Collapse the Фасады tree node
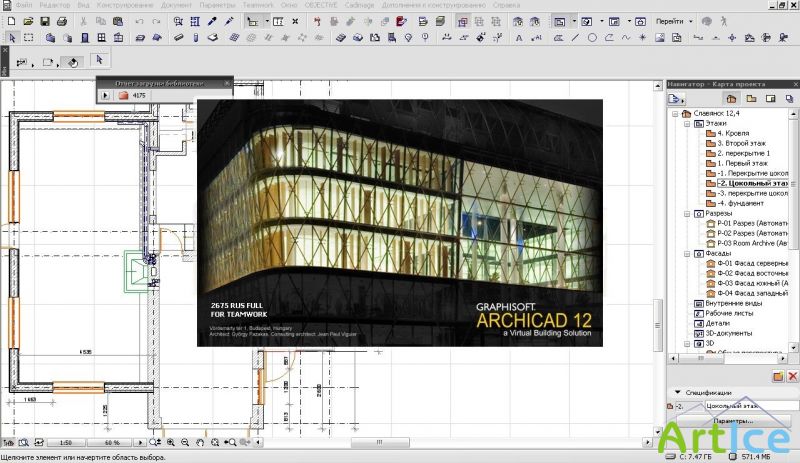Image resolution: width=800 pixels, height=463 pixels. click(x=687, y=254)
